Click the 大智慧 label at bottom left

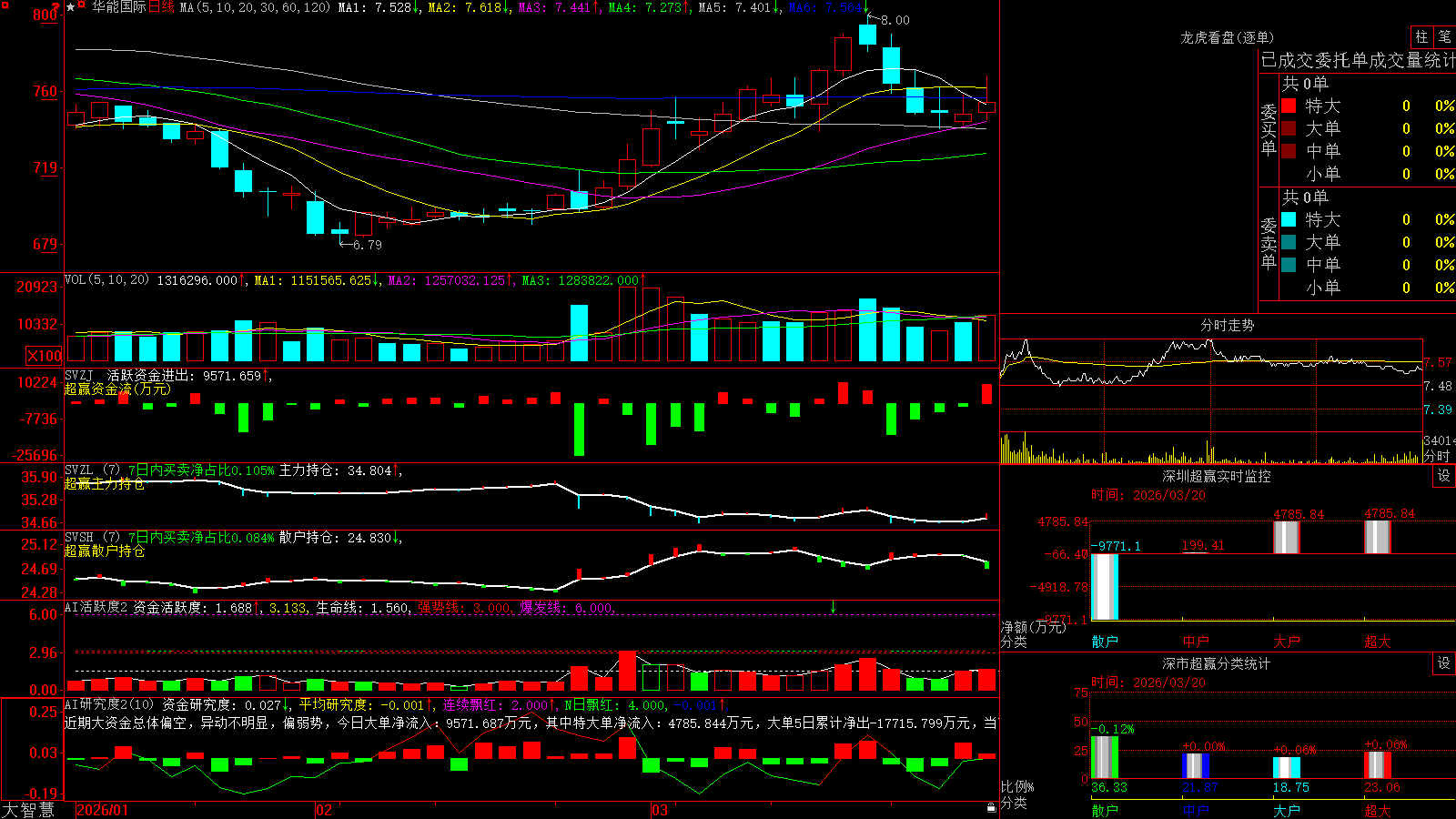tap(28, 810)
